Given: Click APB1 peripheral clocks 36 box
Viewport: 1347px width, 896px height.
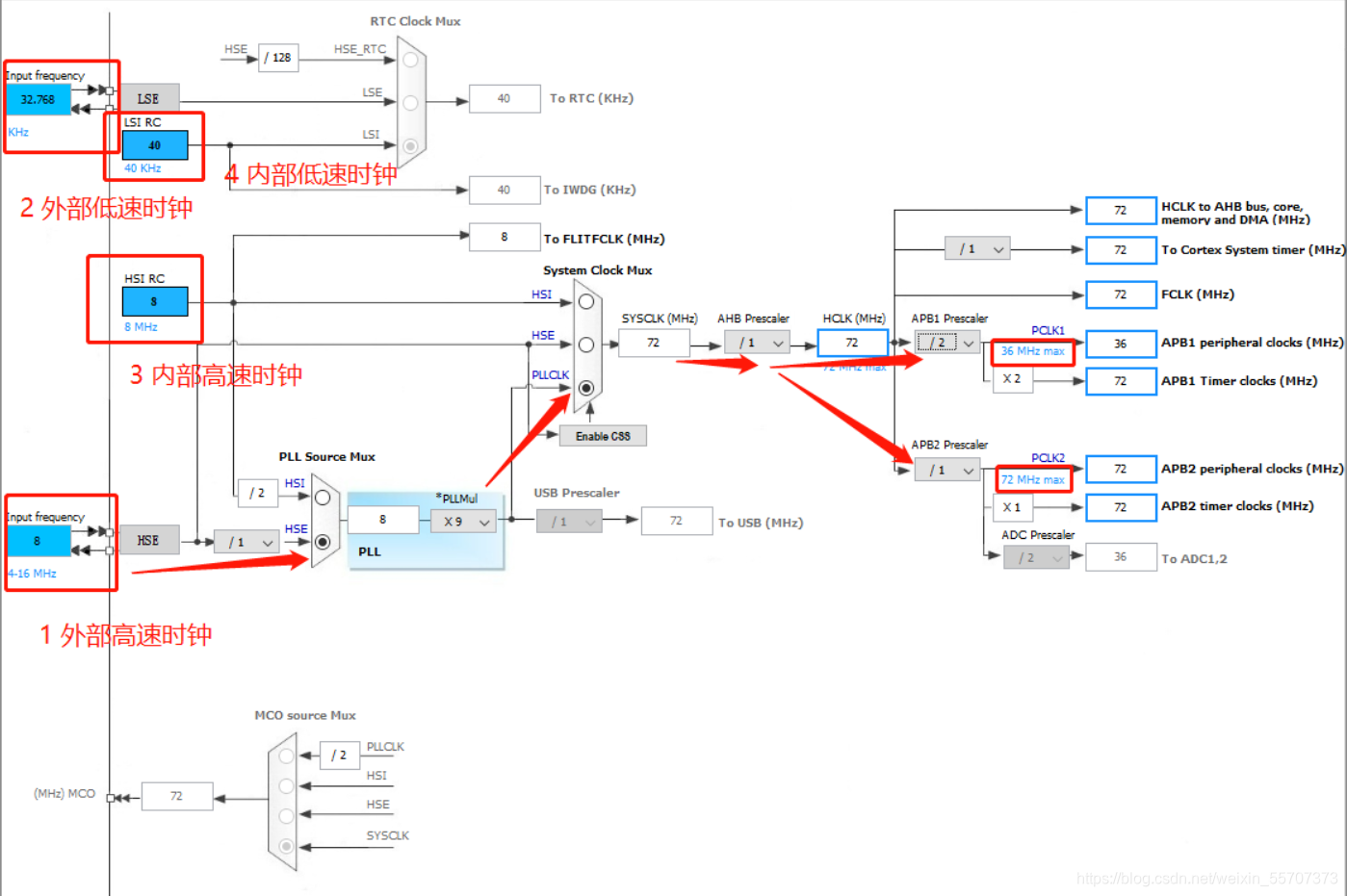Looking at the screenshot, I should (x=1121, y=344).
